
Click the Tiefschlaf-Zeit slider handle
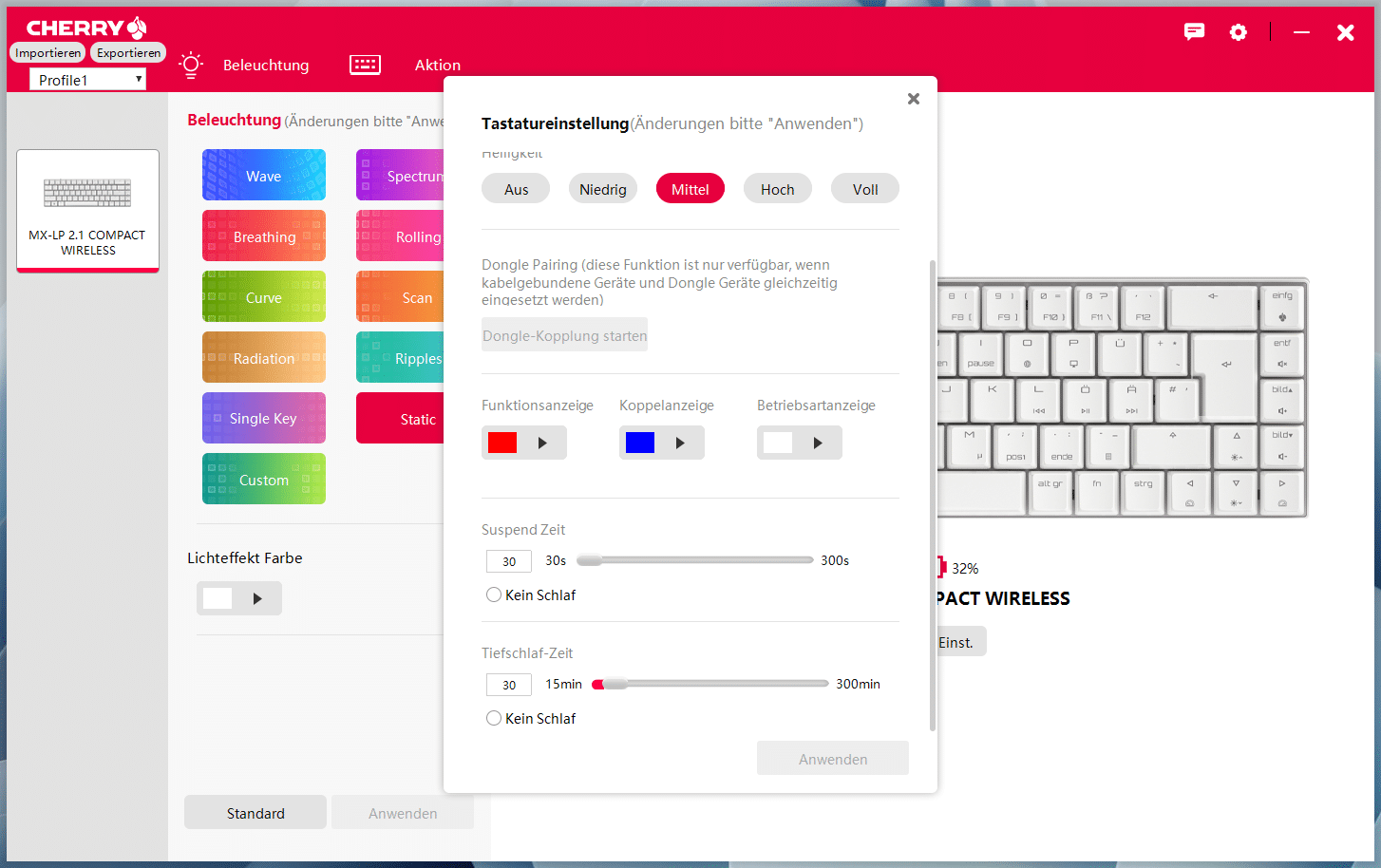point(615,684)
